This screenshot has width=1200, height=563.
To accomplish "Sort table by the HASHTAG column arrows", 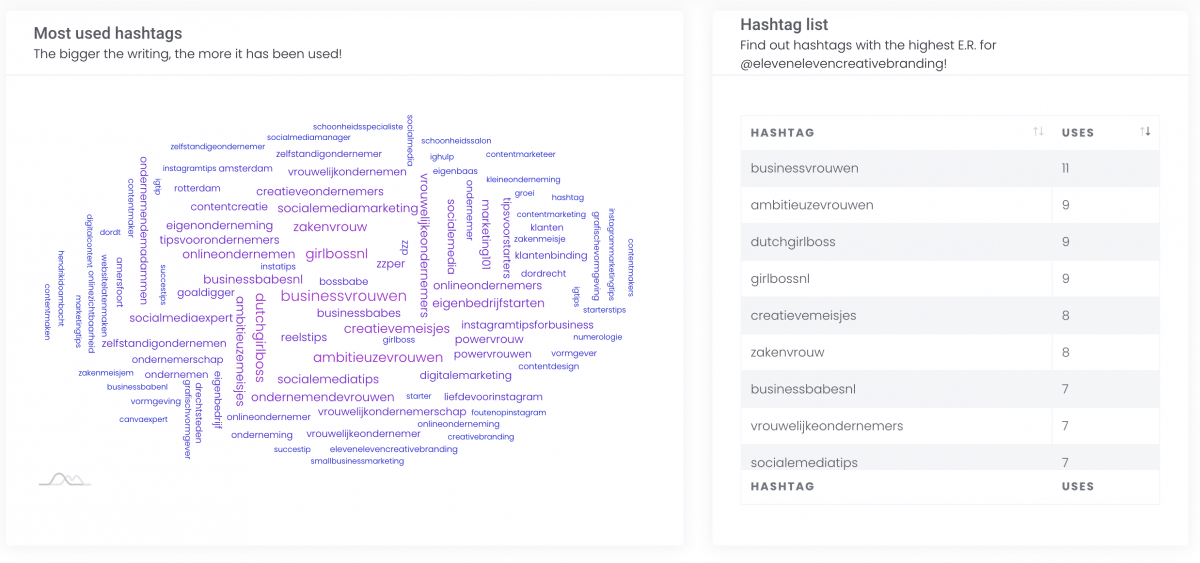I will pyautogui.click(x=1038, y=132).
